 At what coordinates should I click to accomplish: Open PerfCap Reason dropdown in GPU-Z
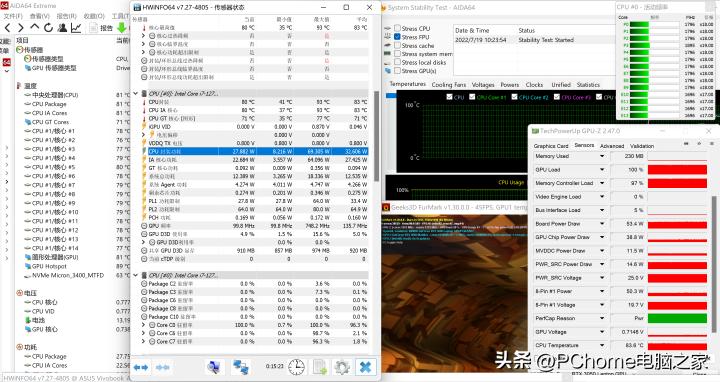coord(602,318)
